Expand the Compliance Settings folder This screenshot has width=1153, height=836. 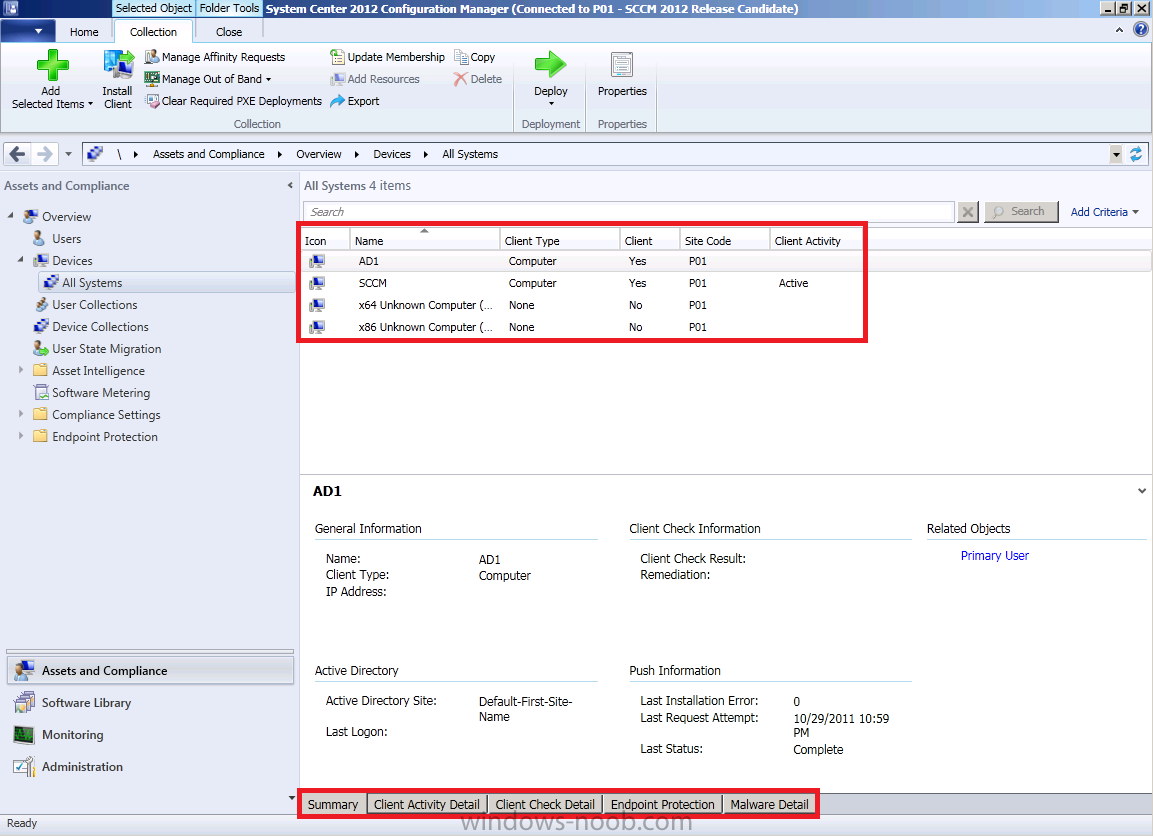21,414
